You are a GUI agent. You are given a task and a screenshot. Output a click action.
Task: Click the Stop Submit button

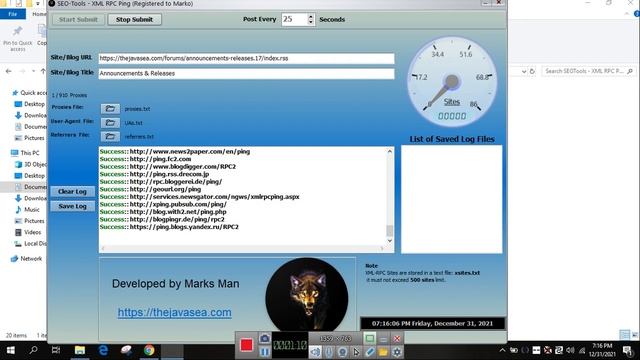click(x=134, y=20)
